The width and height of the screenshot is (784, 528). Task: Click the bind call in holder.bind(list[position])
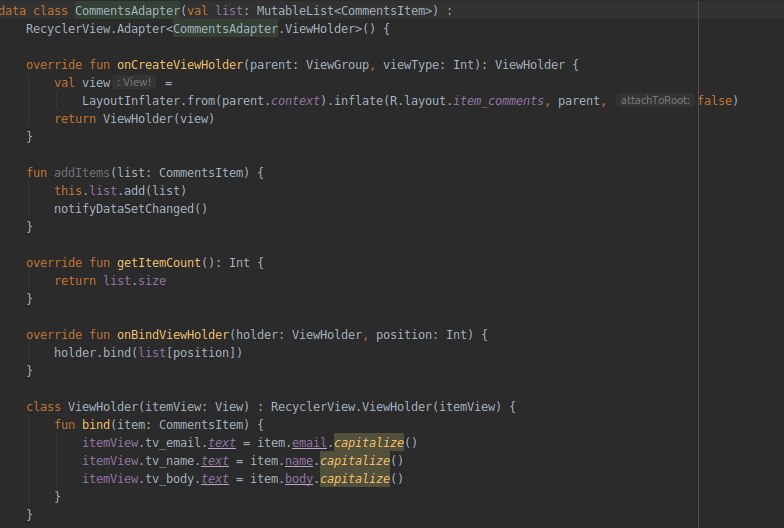116,352
